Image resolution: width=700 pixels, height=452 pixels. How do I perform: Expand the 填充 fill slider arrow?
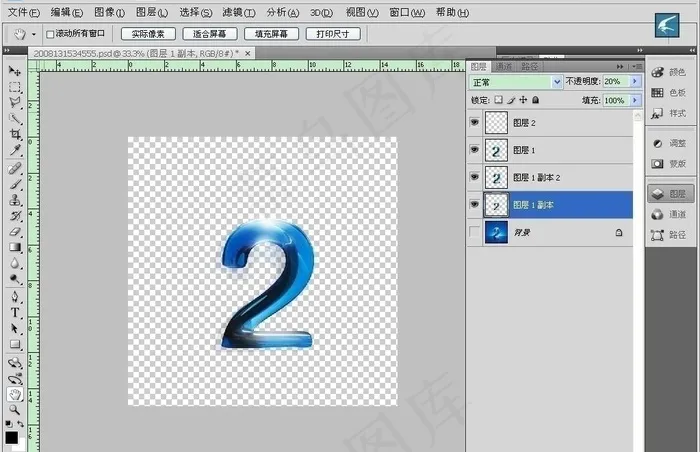click(x=634, y=101)
